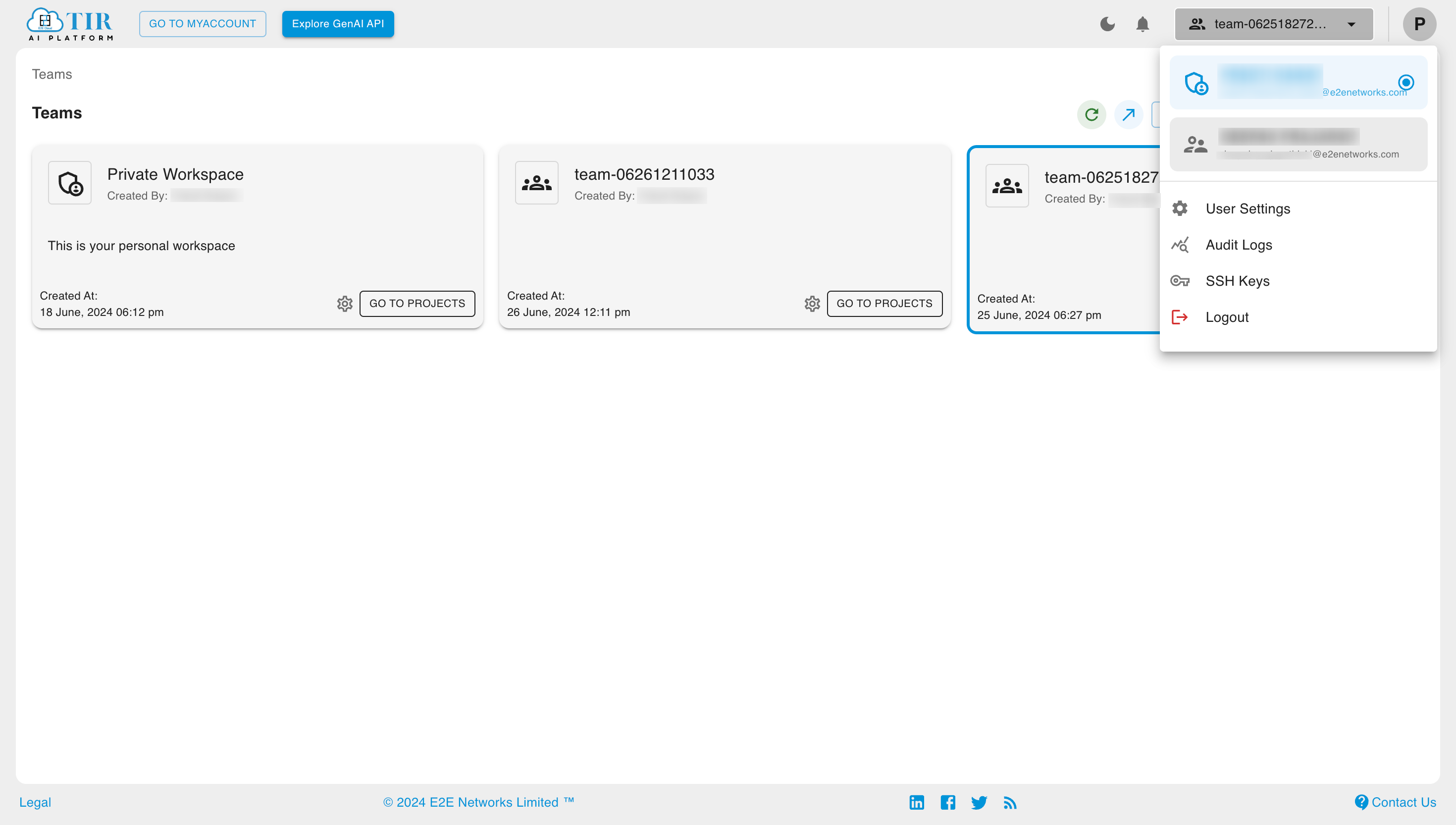Click '25 June, 2024 06:27 pm' date
The width and height of the screenshot is (1456, 825).
click(1039, 315)
